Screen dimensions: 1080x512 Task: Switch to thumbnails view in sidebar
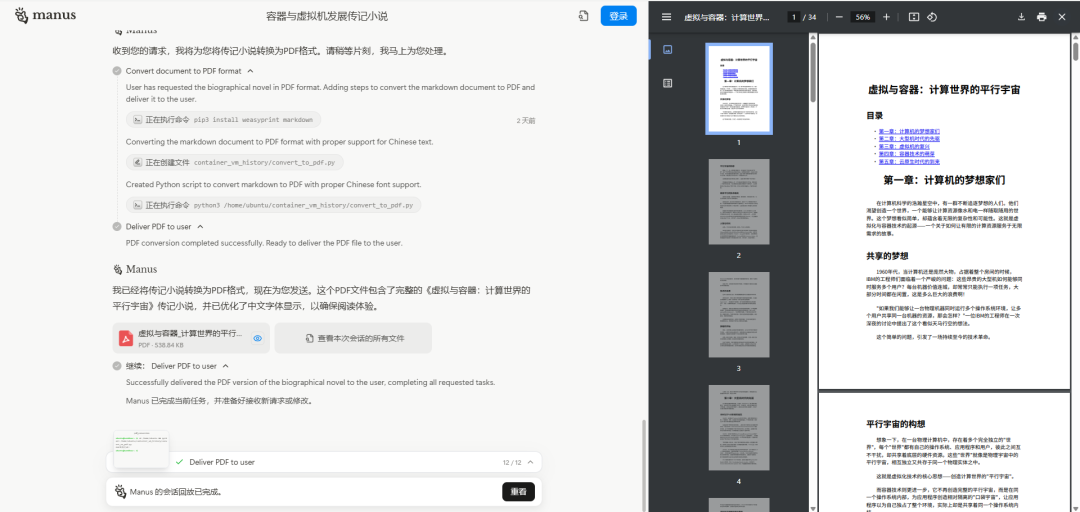(x=667, y=49)
